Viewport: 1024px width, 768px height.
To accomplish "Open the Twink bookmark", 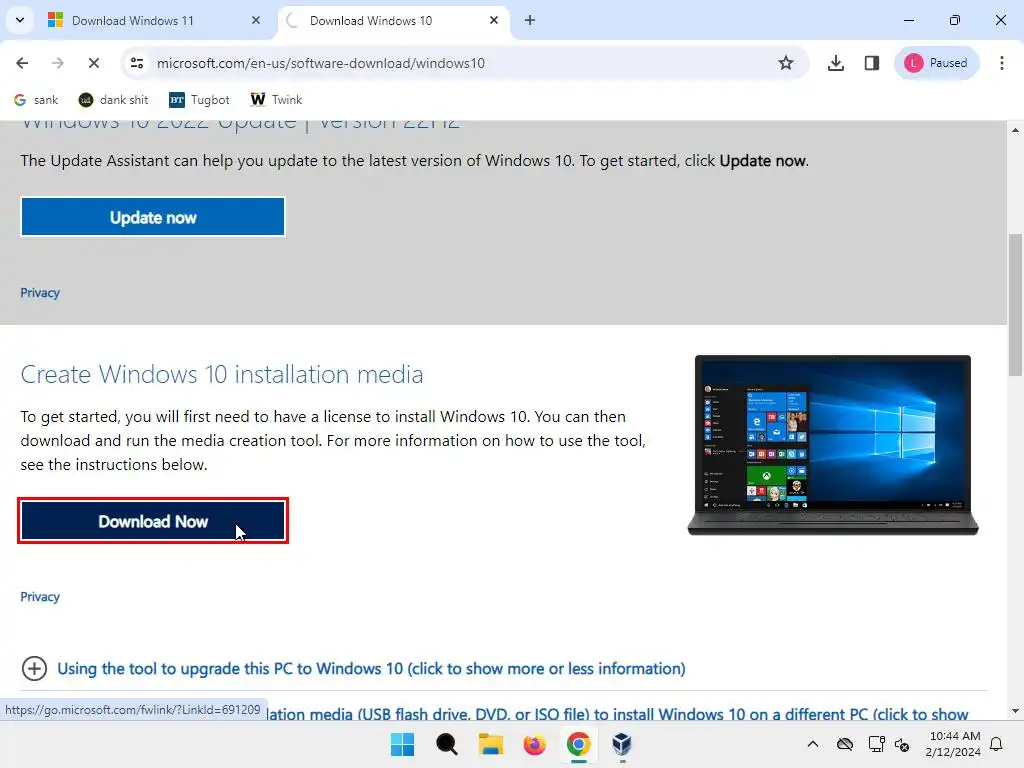I will click(x=276, y=100).
